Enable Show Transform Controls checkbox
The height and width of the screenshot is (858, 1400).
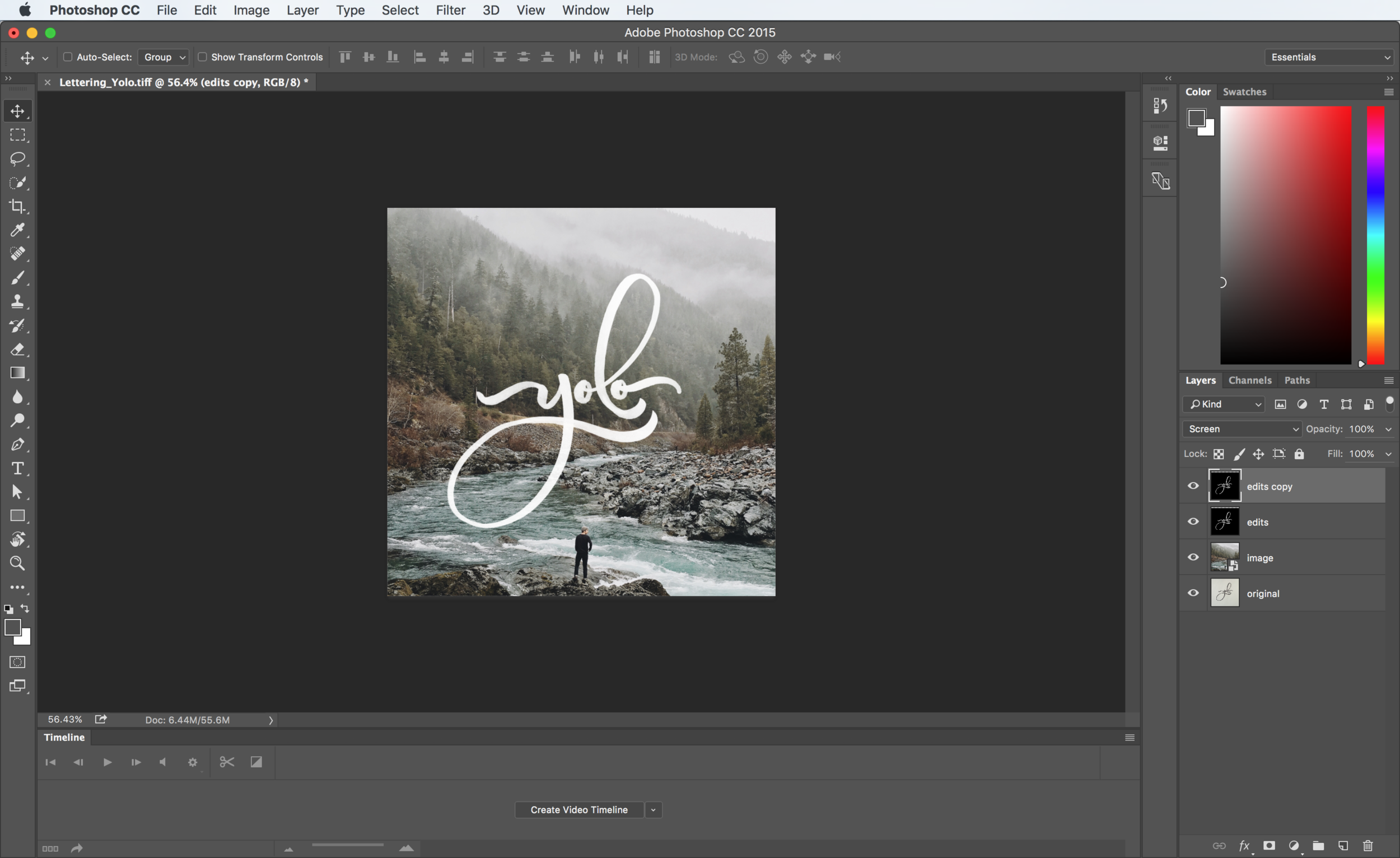pyautogui.click(x=202, y=57)
